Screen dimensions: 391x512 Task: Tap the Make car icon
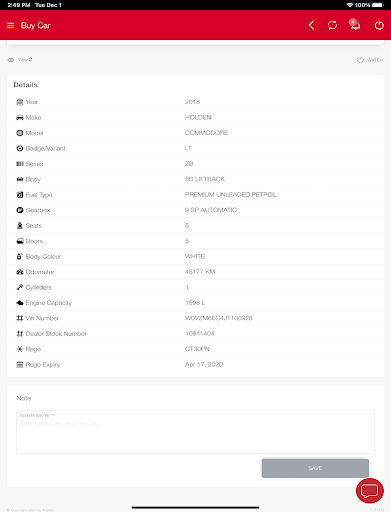20,117
